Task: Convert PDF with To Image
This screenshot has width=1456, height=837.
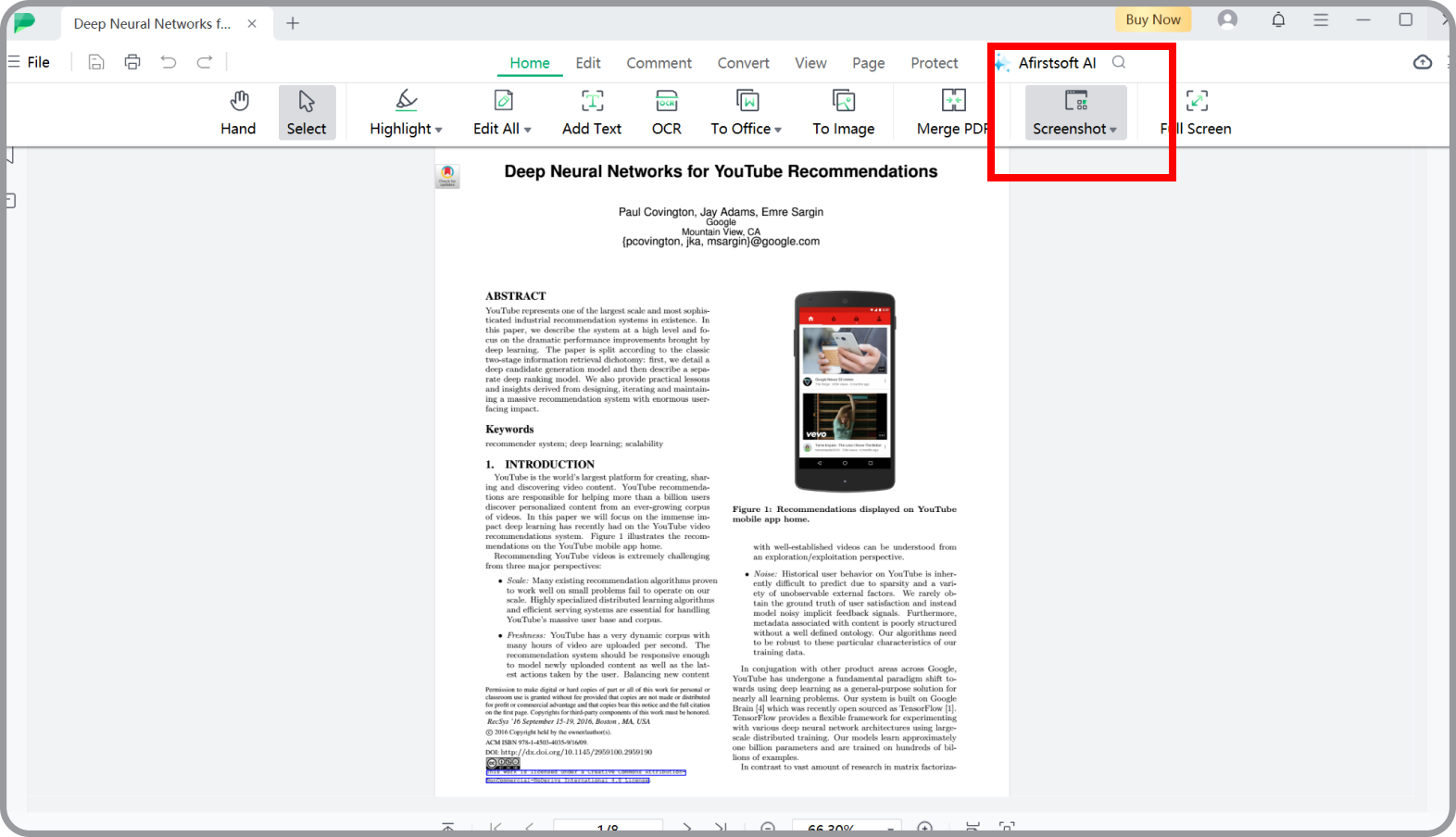Action: click(844, 113)
